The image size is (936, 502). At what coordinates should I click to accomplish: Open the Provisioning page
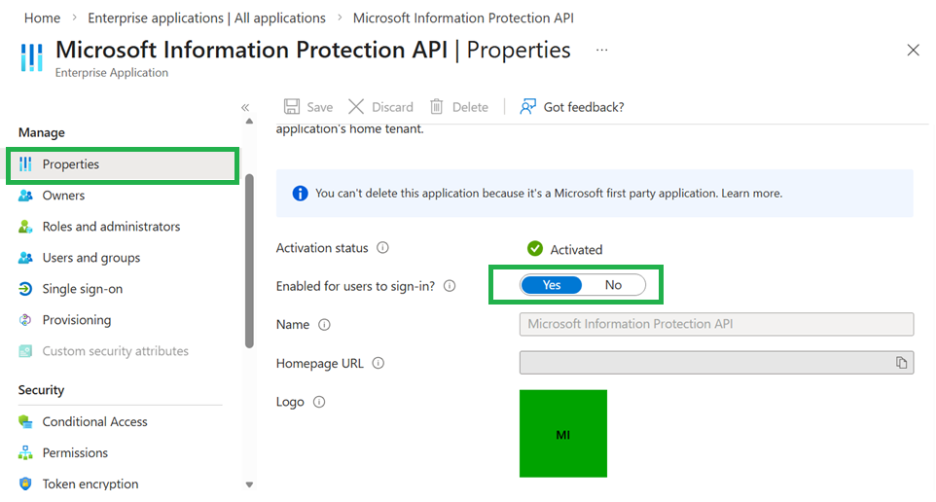[x=76, y=320]
